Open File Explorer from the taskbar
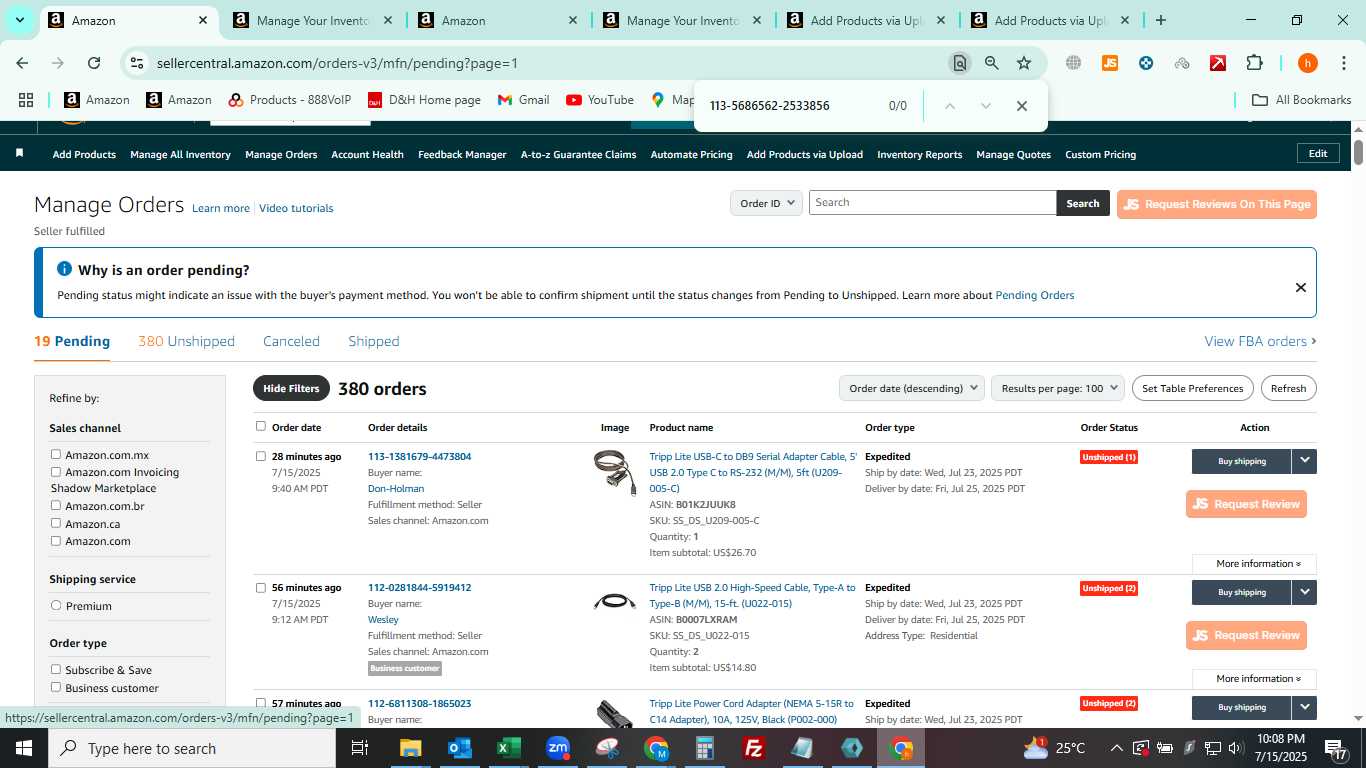The image size is (1366, 768). click(x=411, y=748)
